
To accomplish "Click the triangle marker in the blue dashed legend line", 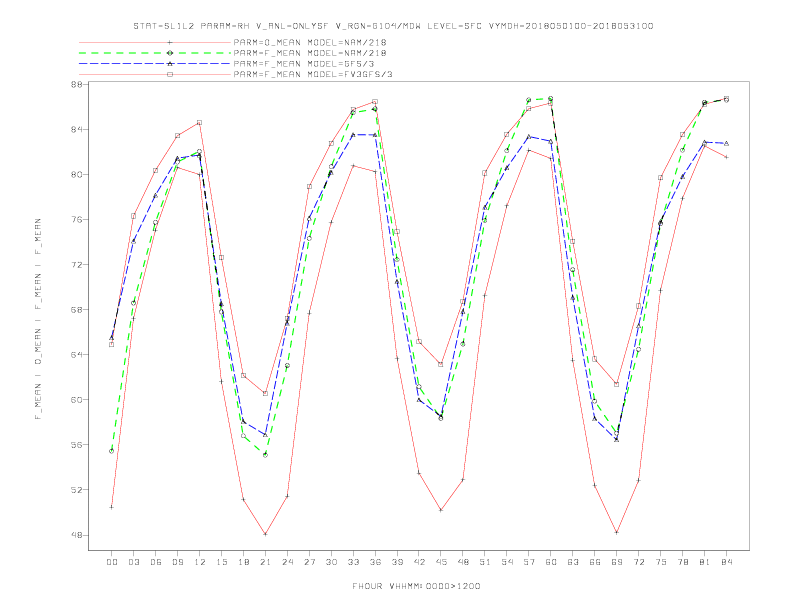I will point(170,64).
